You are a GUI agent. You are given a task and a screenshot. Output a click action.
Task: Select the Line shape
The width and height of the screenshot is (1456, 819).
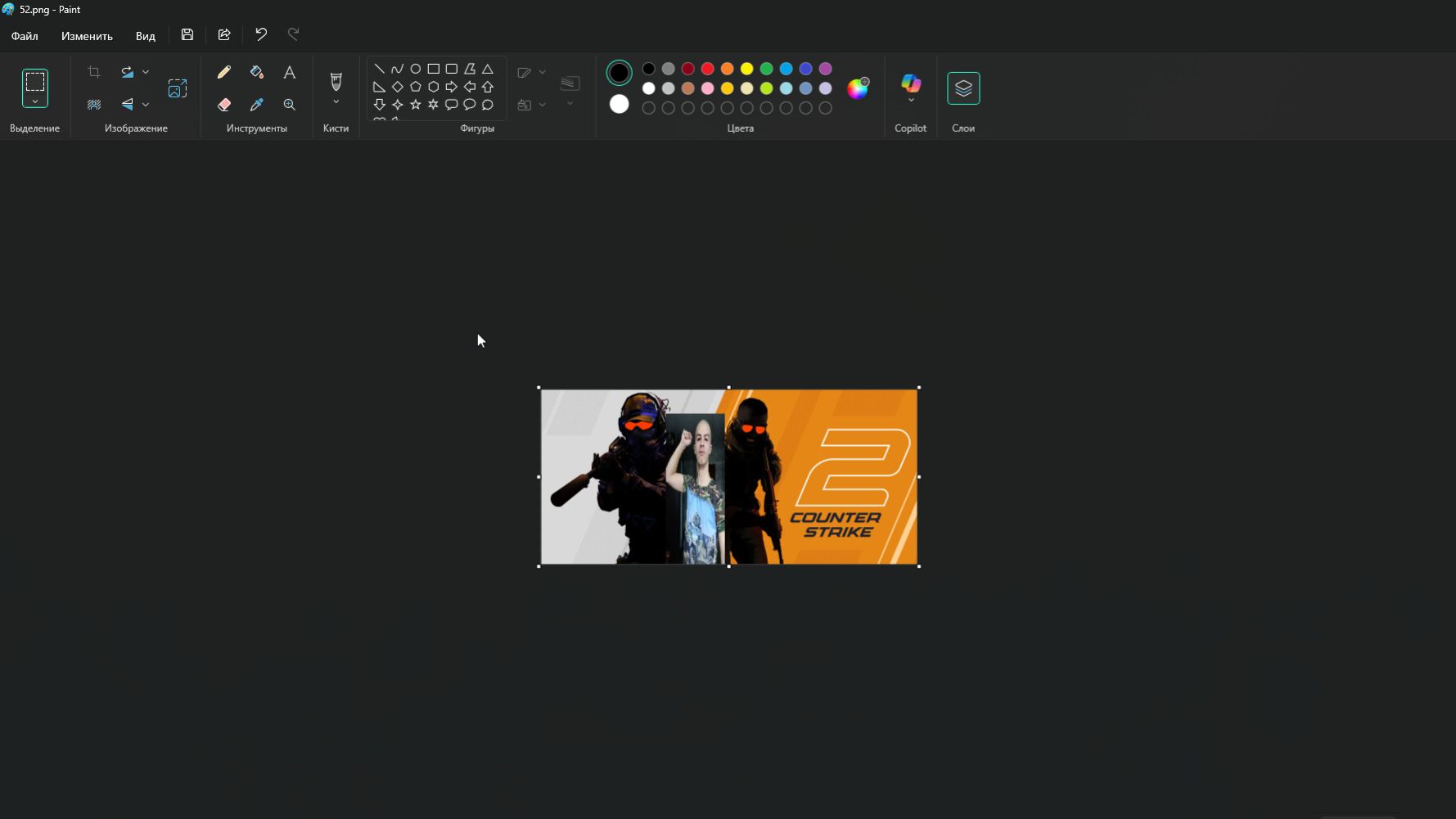(379, 69)
